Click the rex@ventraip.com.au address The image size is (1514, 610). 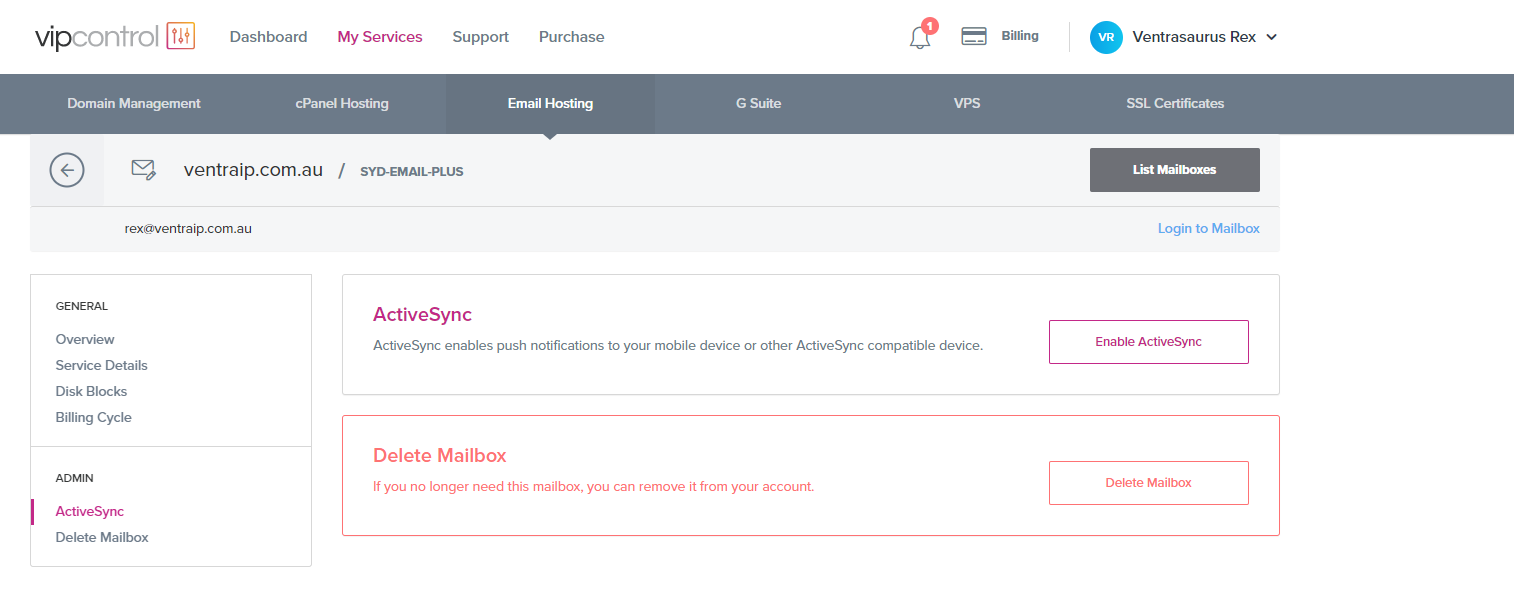pyautogui.click(x=188, y=228)
